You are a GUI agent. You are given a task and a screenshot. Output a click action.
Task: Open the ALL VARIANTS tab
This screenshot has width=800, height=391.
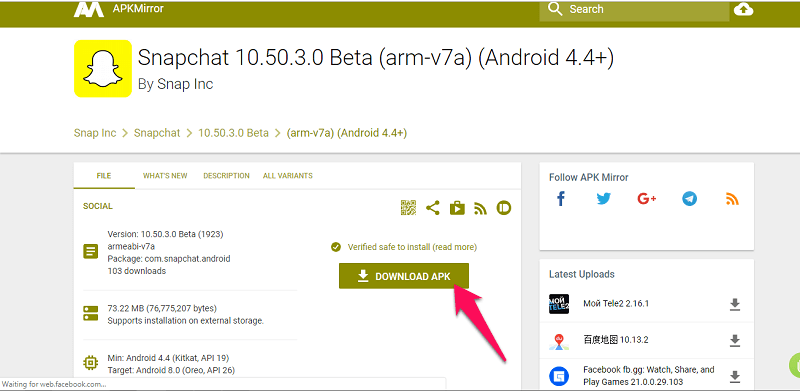288,176
